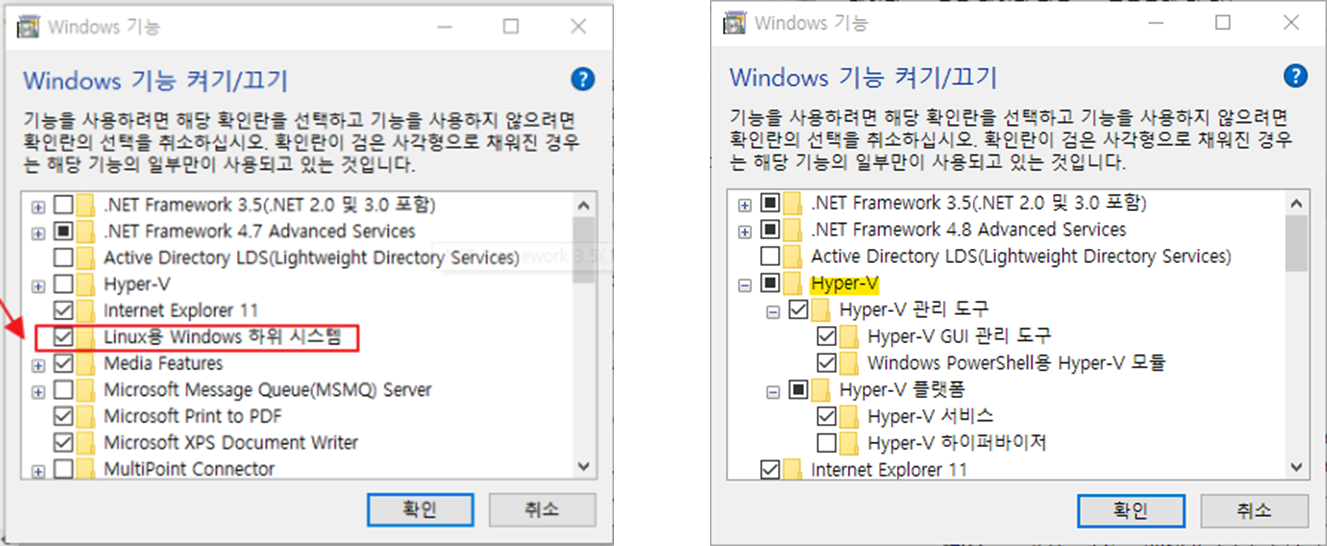Click scroll down arrow in right window list

pos(1295,467)
